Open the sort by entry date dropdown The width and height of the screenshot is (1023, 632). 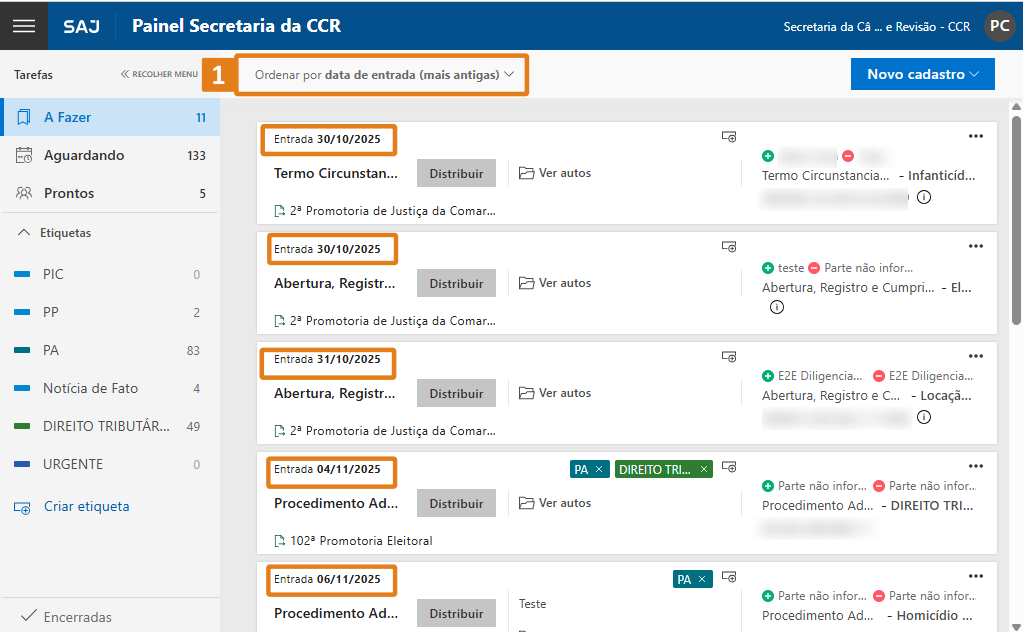[x=383, y=75]
